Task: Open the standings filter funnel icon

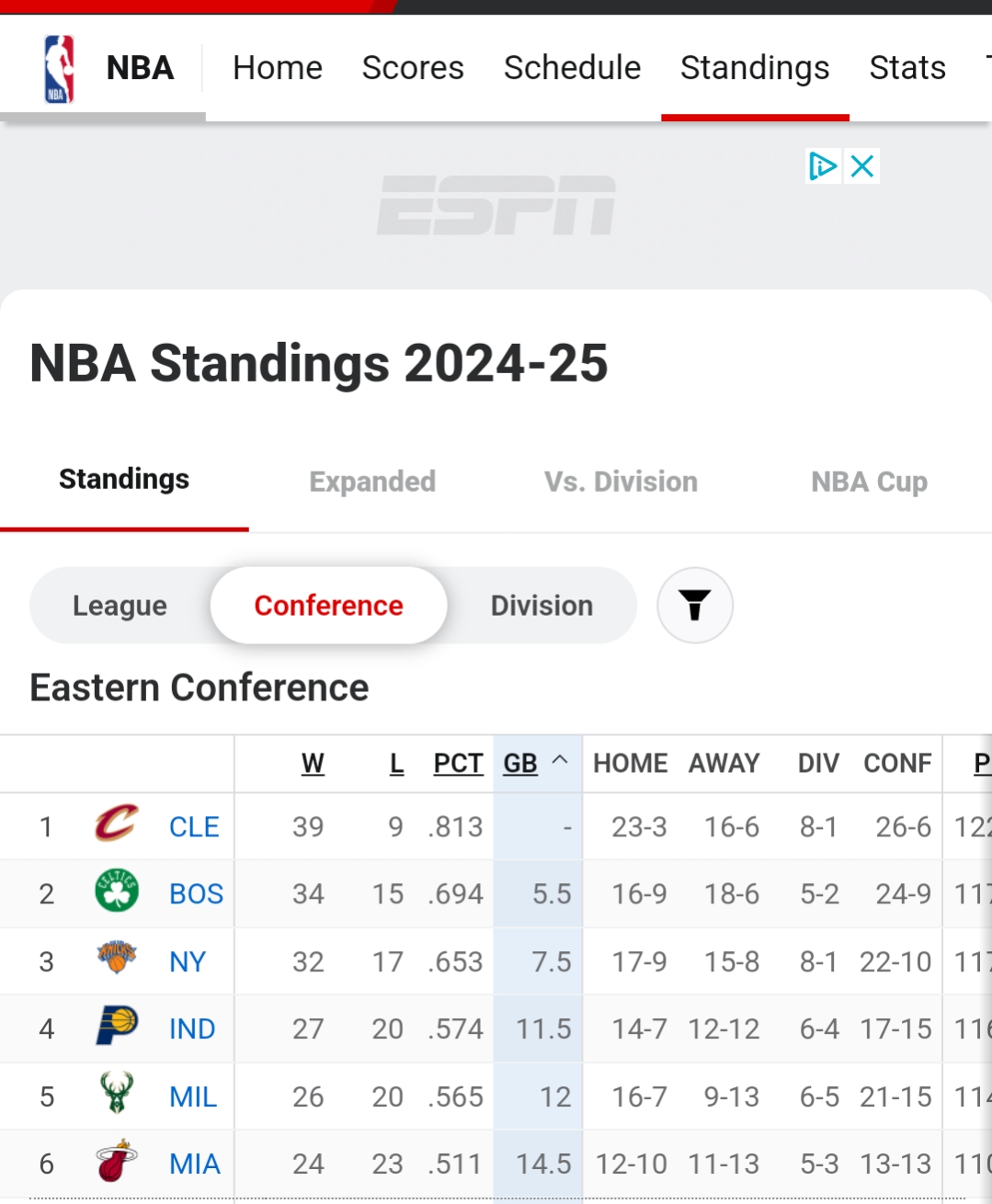Action: click(695, 606)
